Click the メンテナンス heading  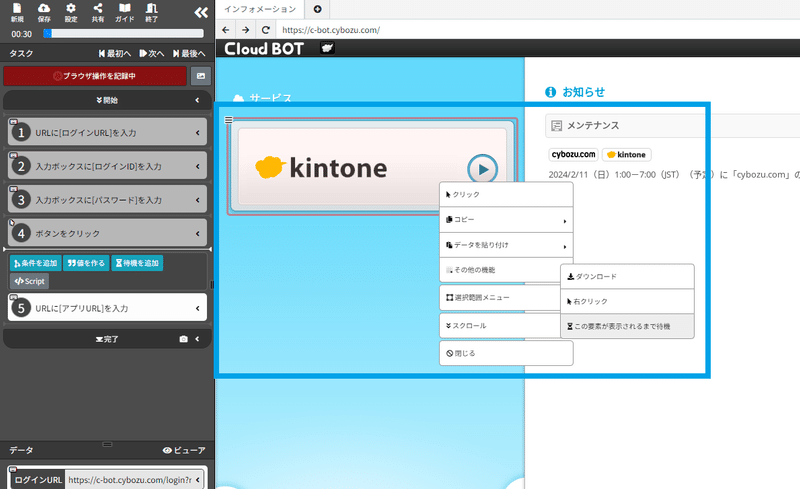593,126
